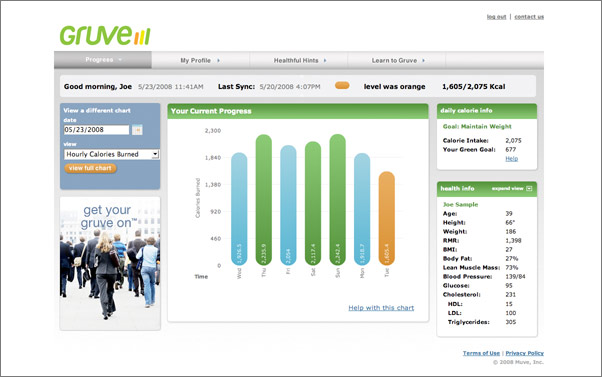Click the daily calorie info header
602x377 pixels.
(x=487, y=111)
